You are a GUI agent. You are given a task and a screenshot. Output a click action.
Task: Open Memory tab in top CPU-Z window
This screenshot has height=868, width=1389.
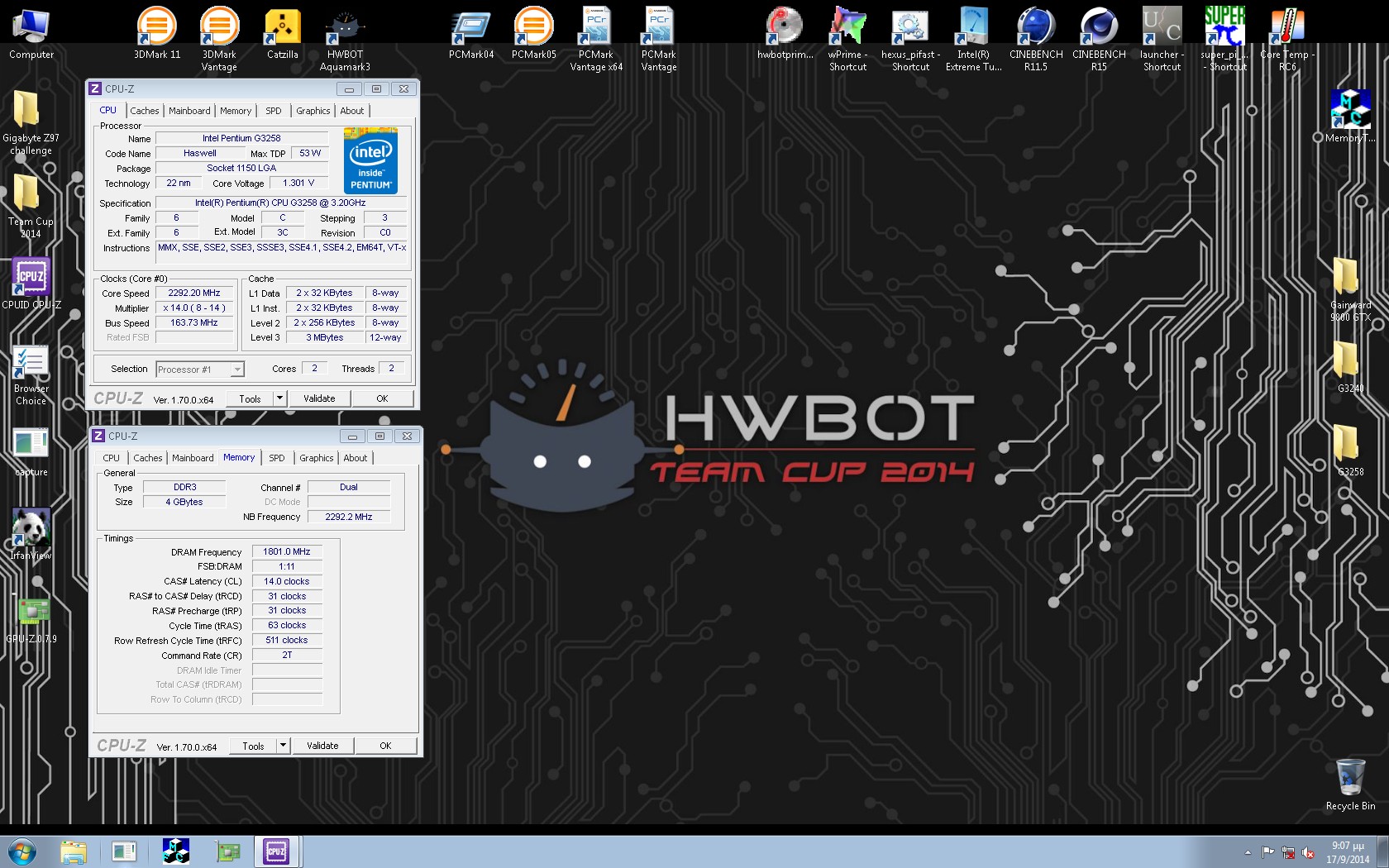pyautogui.click(x=236, y=111)
